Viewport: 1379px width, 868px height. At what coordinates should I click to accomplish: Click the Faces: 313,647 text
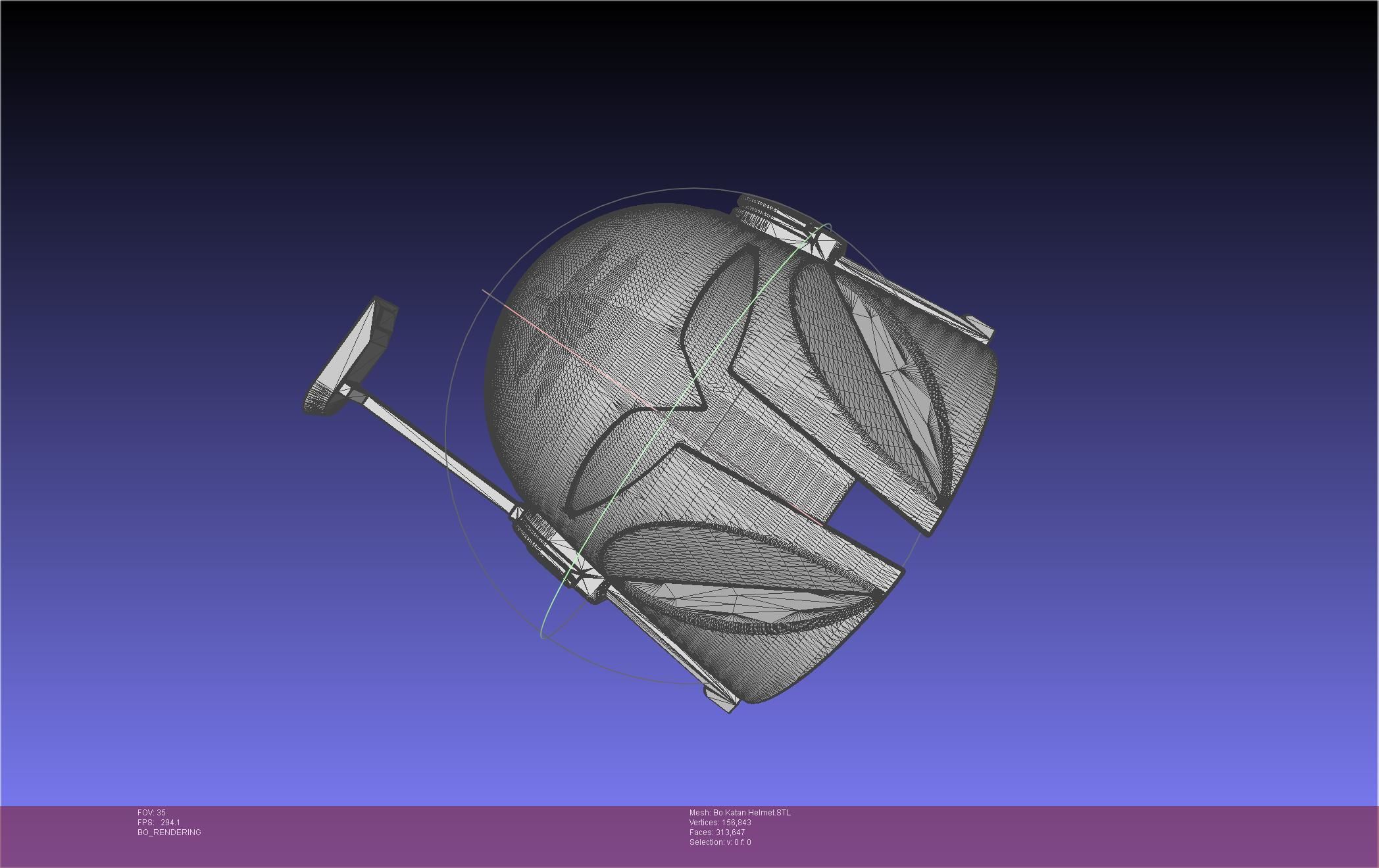point(717,832)
